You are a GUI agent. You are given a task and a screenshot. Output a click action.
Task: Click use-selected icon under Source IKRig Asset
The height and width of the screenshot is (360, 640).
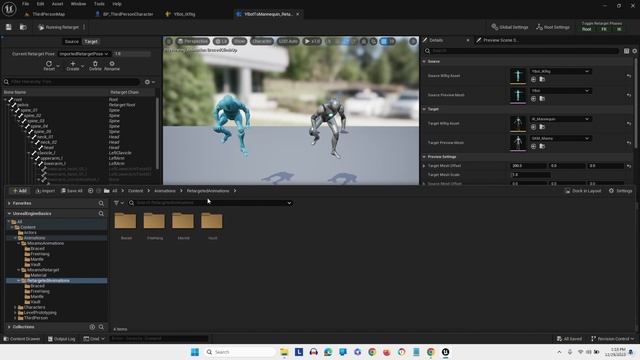click(x=533, y=80)
